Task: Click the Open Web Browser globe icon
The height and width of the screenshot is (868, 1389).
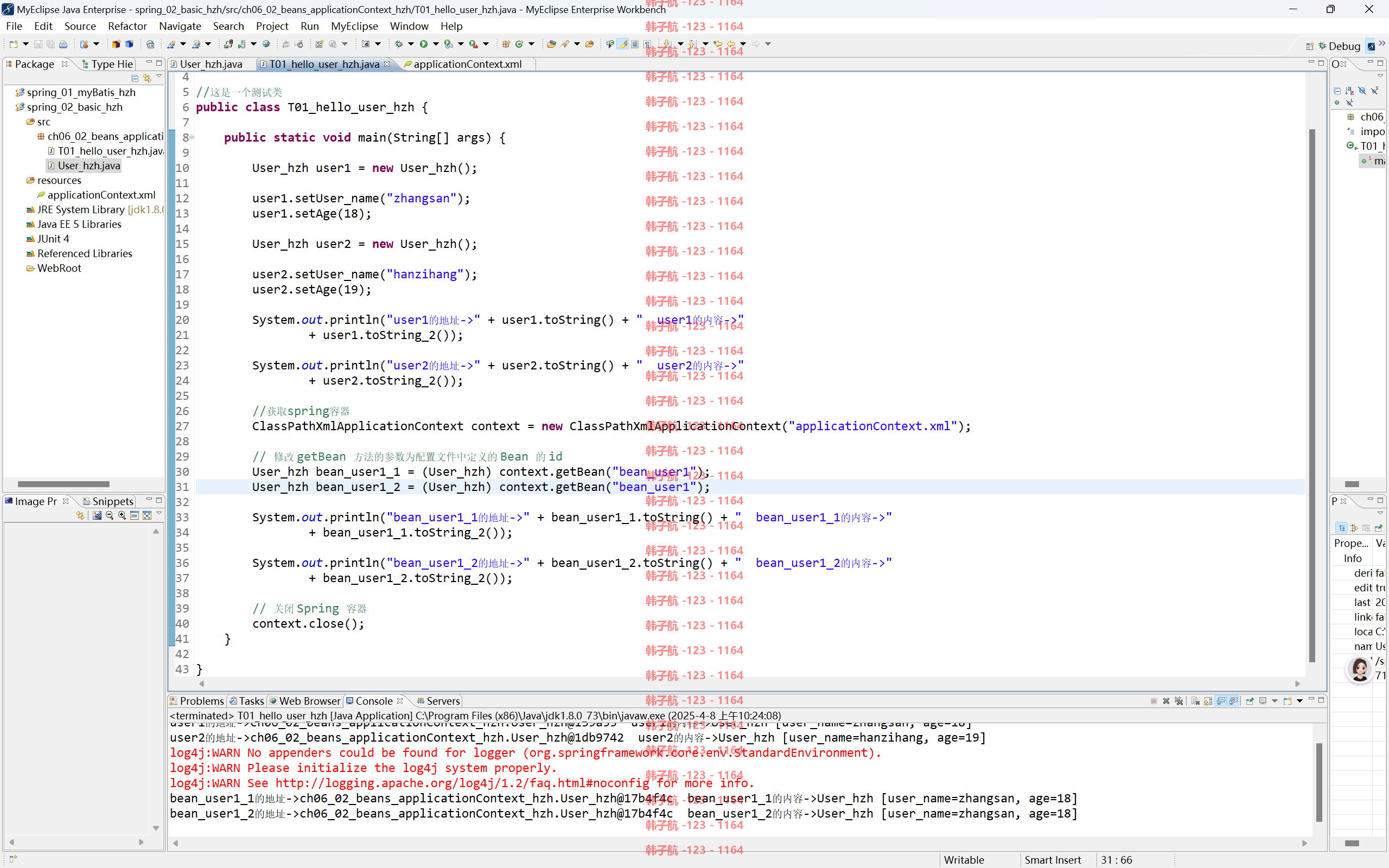Action: (266, 44)
